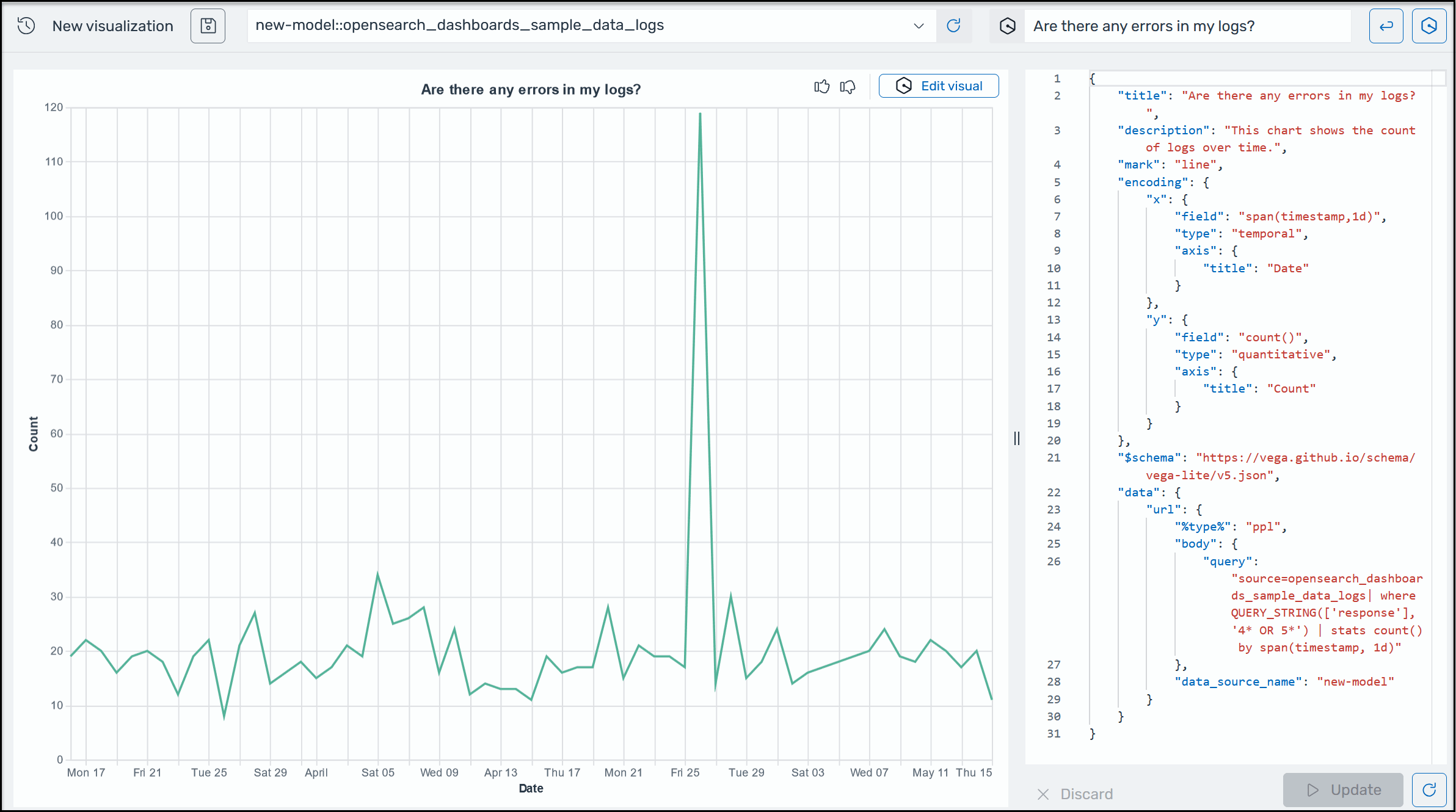This screenshot has width=1456, height=812.
Task: Refresh the dataset with the reload icon
Action: click(x=954, y=26)
